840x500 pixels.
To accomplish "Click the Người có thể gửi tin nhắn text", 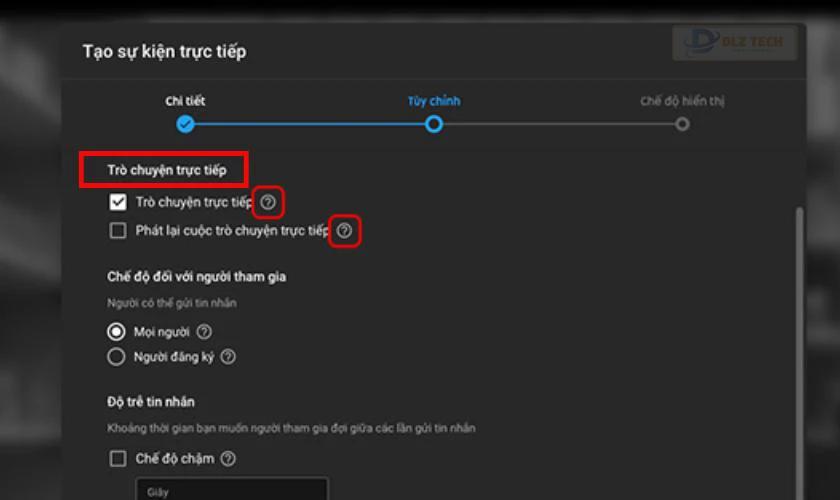I will 172,303.
